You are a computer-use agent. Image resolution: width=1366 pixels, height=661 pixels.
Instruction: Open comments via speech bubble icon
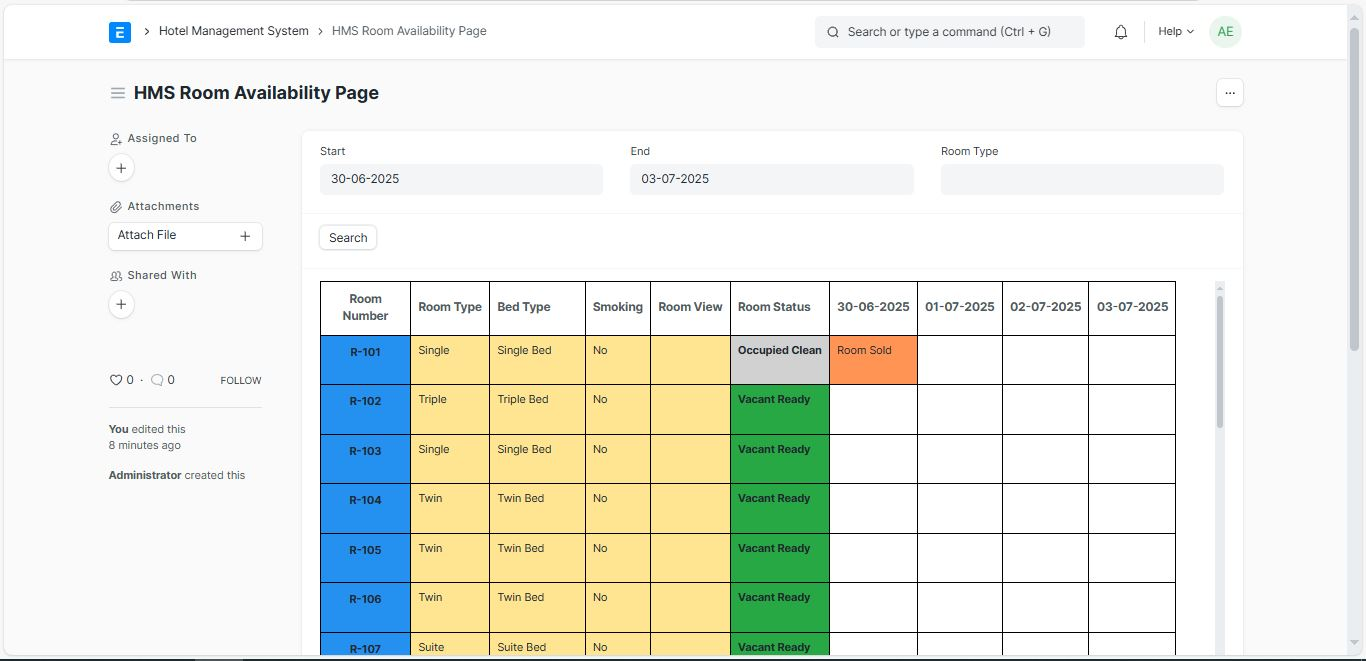(157, 380)
